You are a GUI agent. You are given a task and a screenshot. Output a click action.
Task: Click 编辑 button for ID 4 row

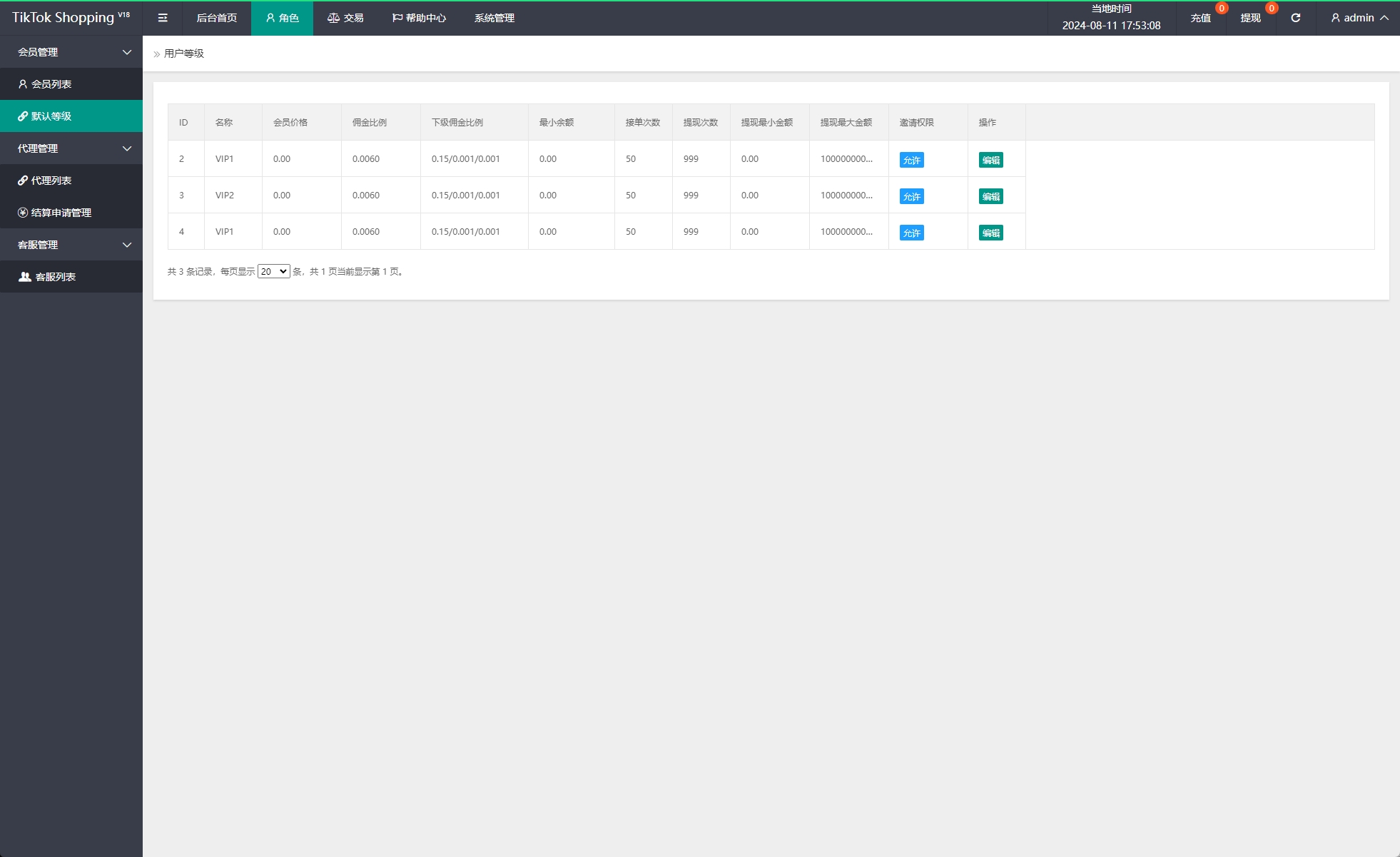pos(990,233)
